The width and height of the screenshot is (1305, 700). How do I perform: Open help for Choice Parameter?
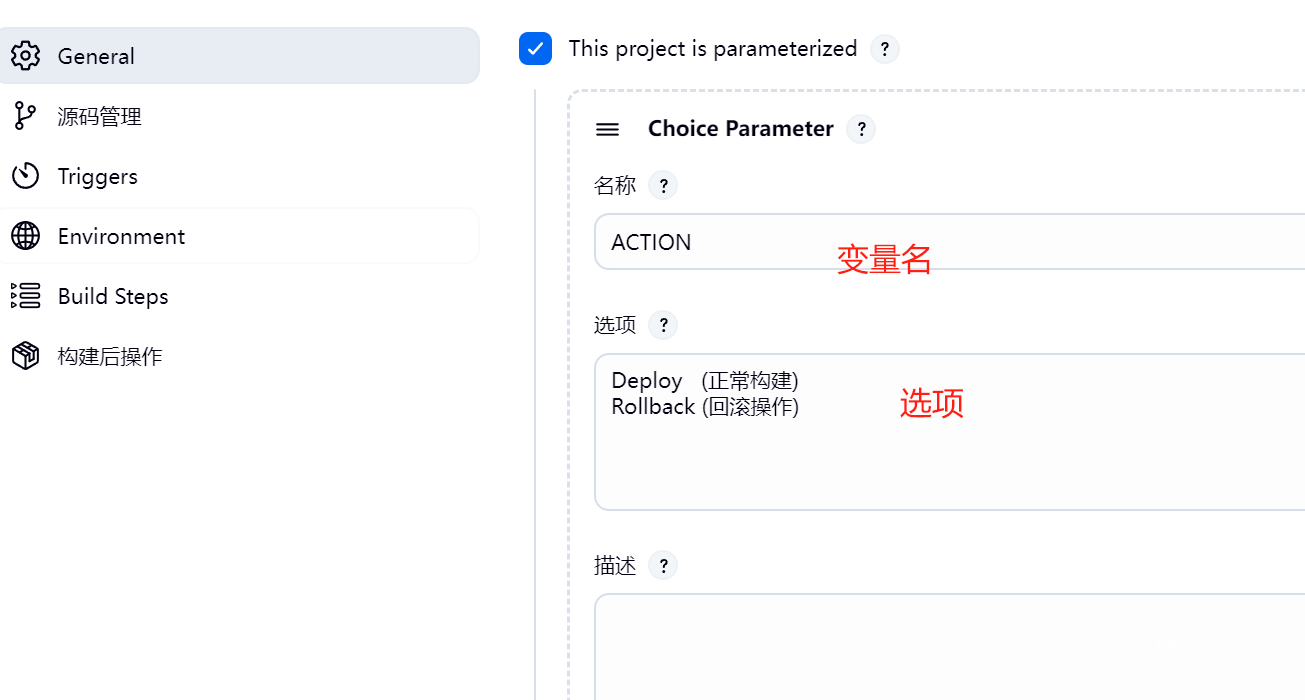click(x=861, y=129)
